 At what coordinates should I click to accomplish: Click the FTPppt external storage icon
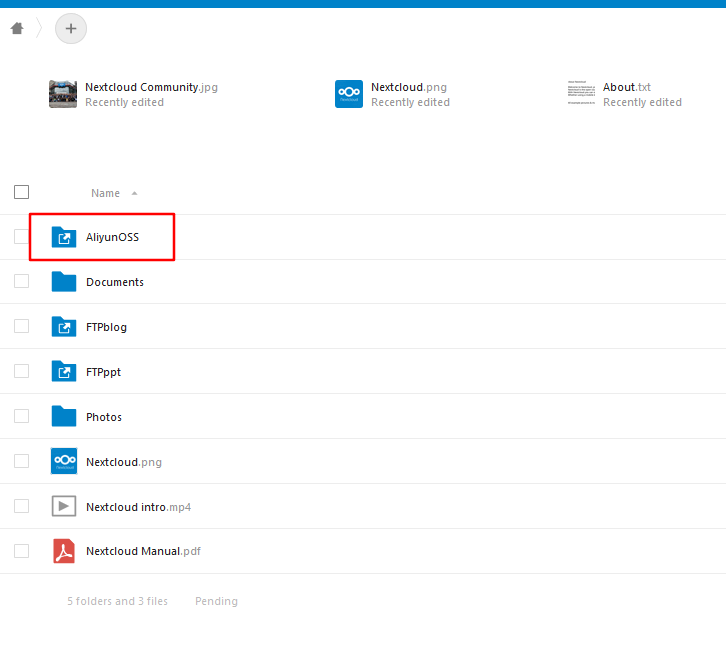[64, 372]
